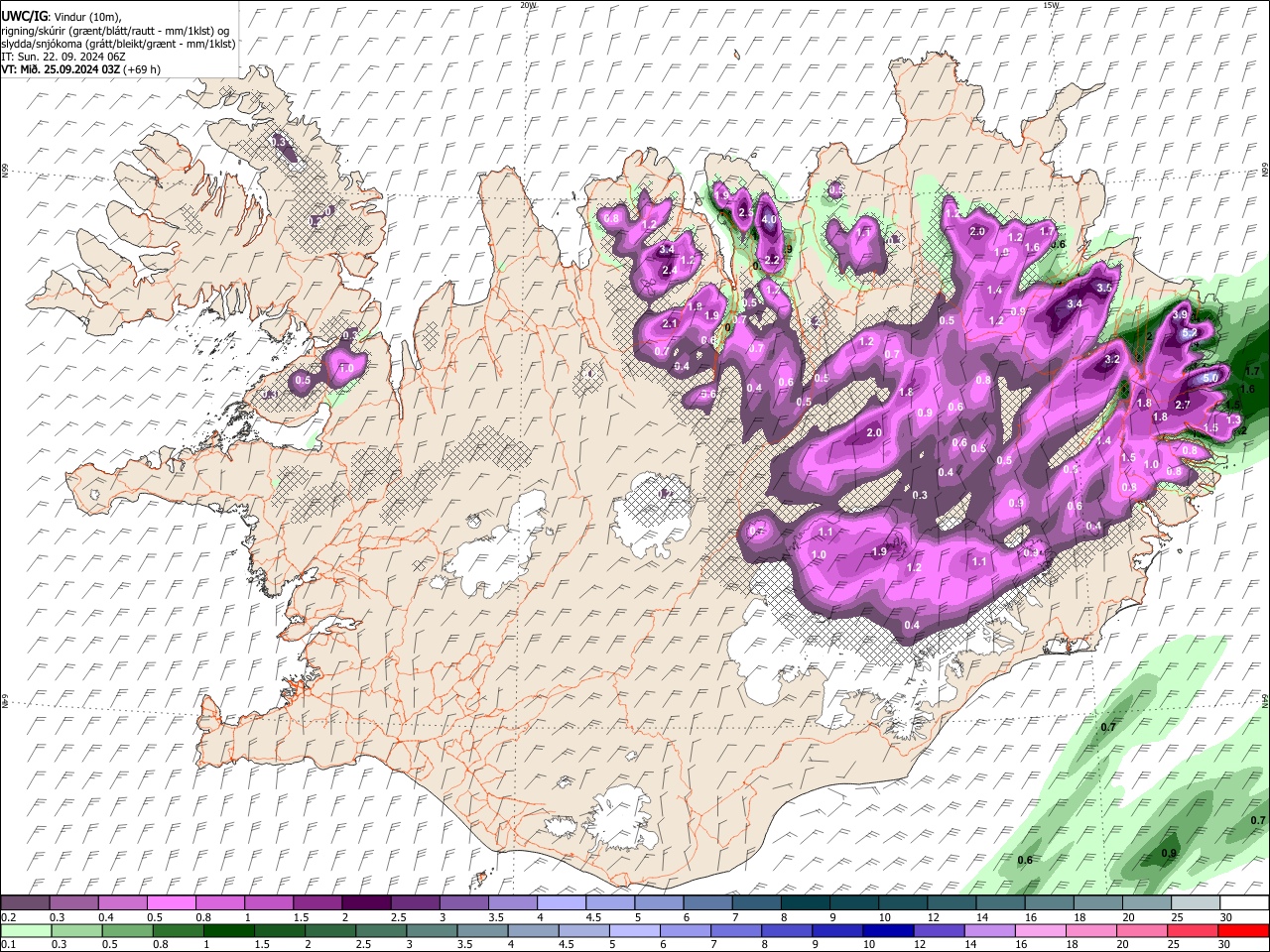Select the 0.1 pale green swatch in lower scale
The width and height of the screenshot is (1270, 952).
click(x=26, y=930)
